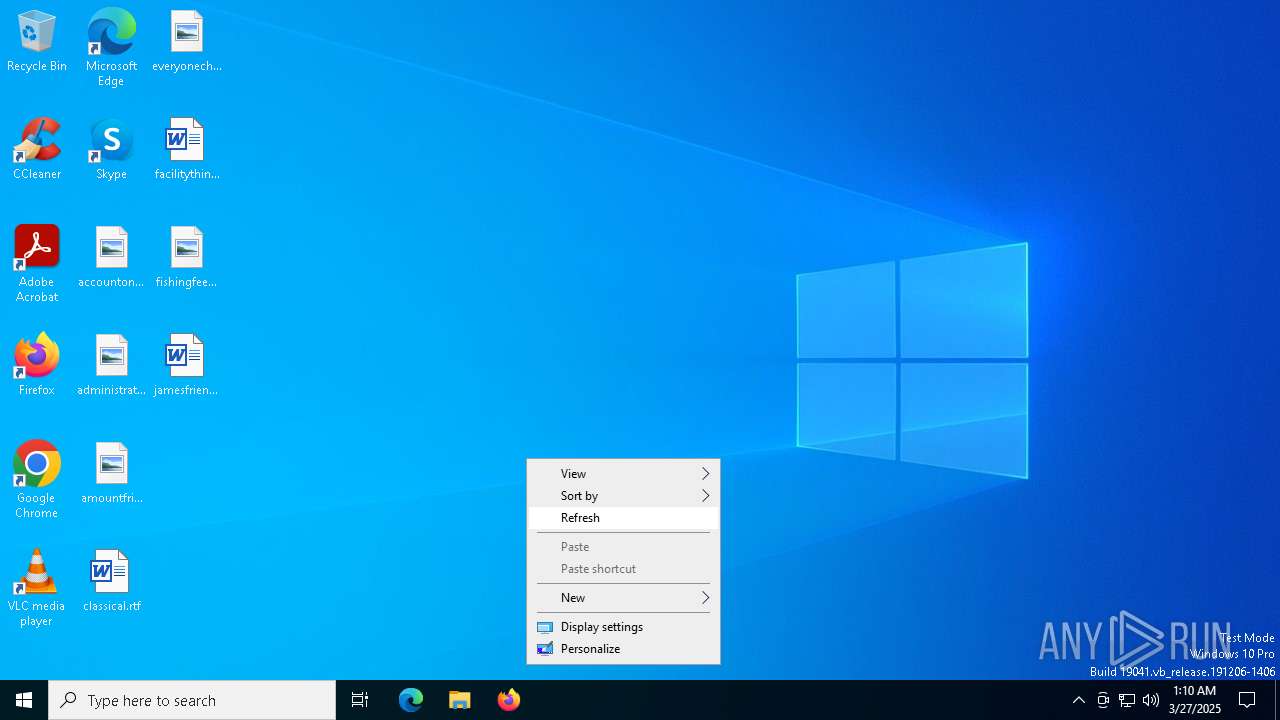The width and height of the screenshot is (1280, 720).
Task: Open the New submenu in context menu
Action: (x=623, y=598)
